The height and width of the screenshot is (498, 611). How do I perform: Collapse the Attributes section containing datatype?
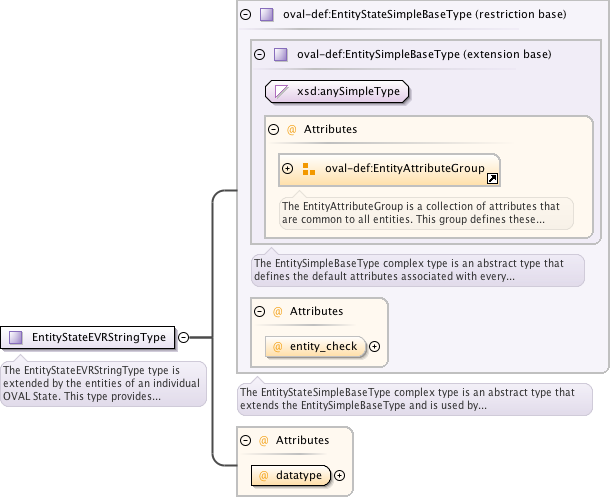245,440
